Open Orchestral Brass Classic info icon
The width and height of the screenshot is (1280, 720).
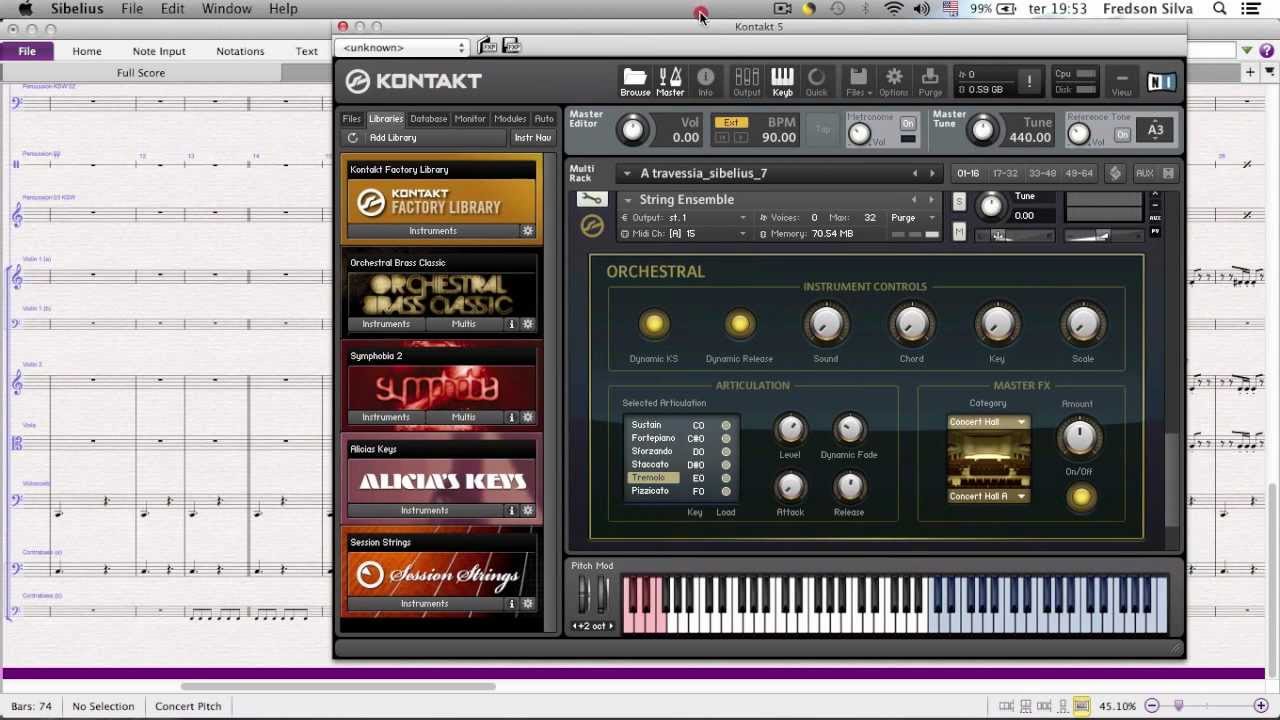pos(512,324)
